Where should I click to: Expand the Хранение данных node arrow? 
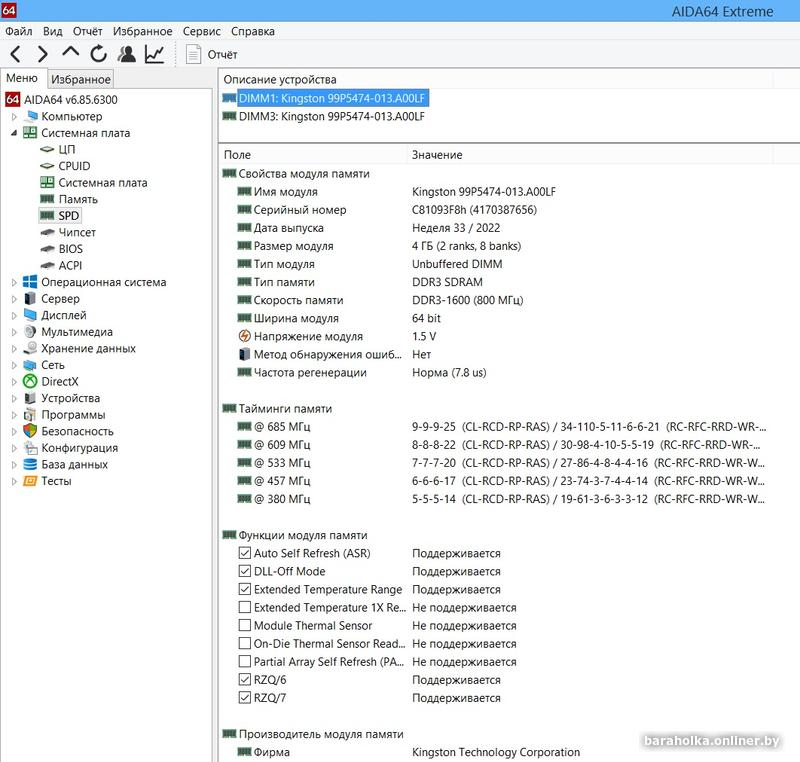coord(14,348)
